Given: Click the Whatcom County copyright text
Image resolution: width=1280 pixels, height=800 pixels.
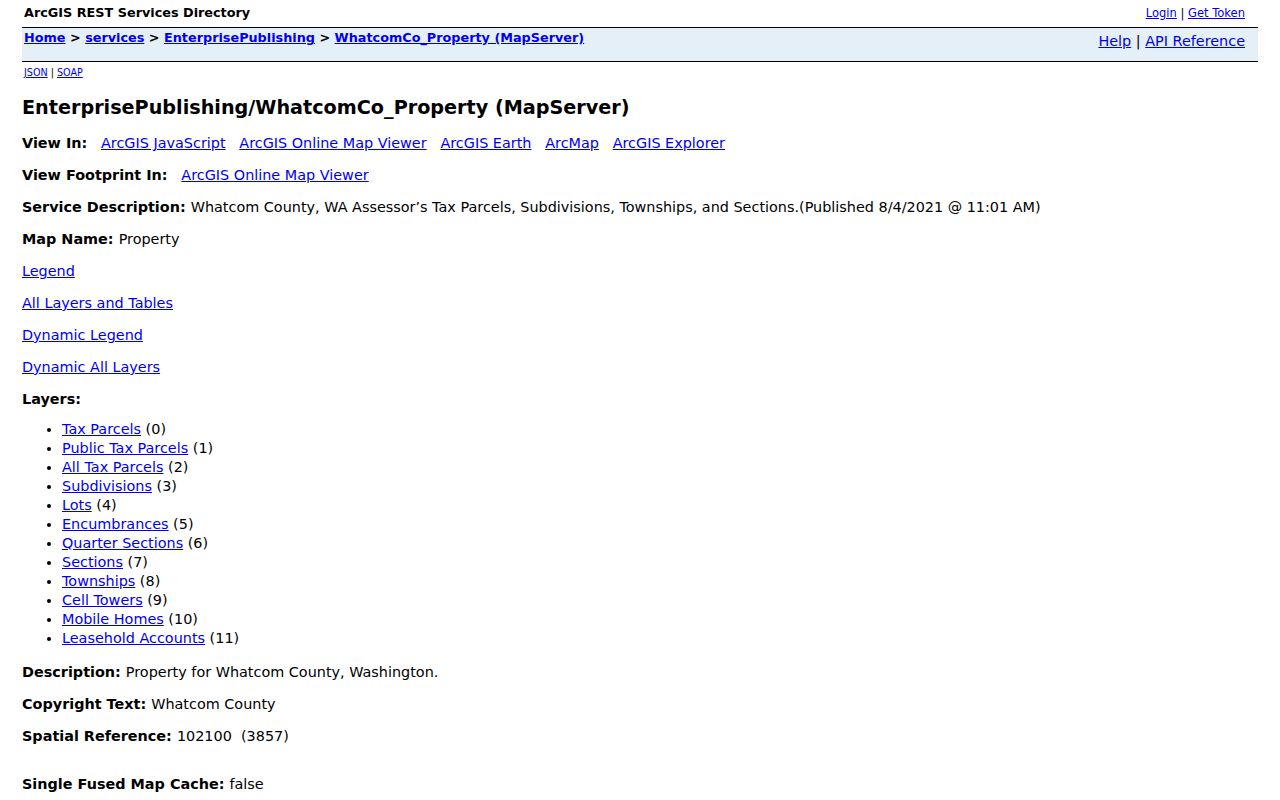Looking at the screenshot, I should click(213, 704).
